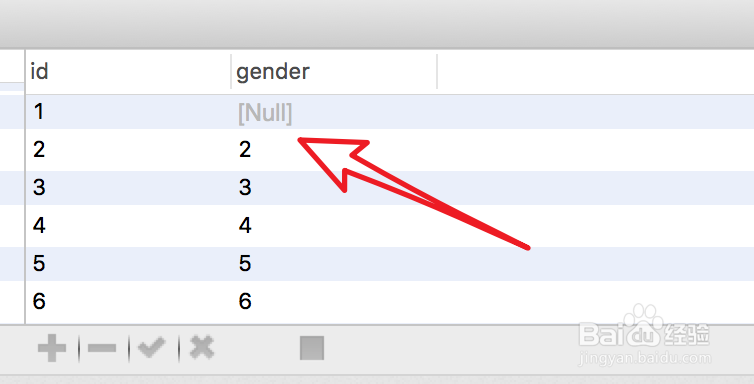This screenshot has width=754, height=384.
Task: Select id cell with value 3
Action: coord(128,187)
